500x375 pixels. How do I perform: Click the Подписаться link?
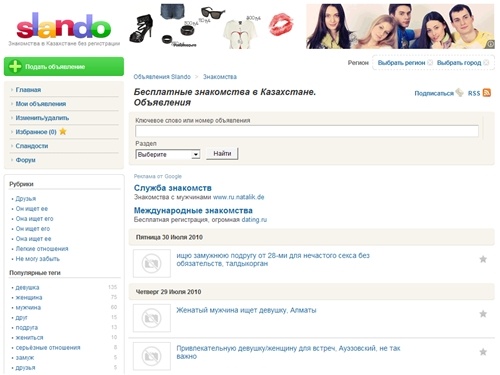pos(434,93)
